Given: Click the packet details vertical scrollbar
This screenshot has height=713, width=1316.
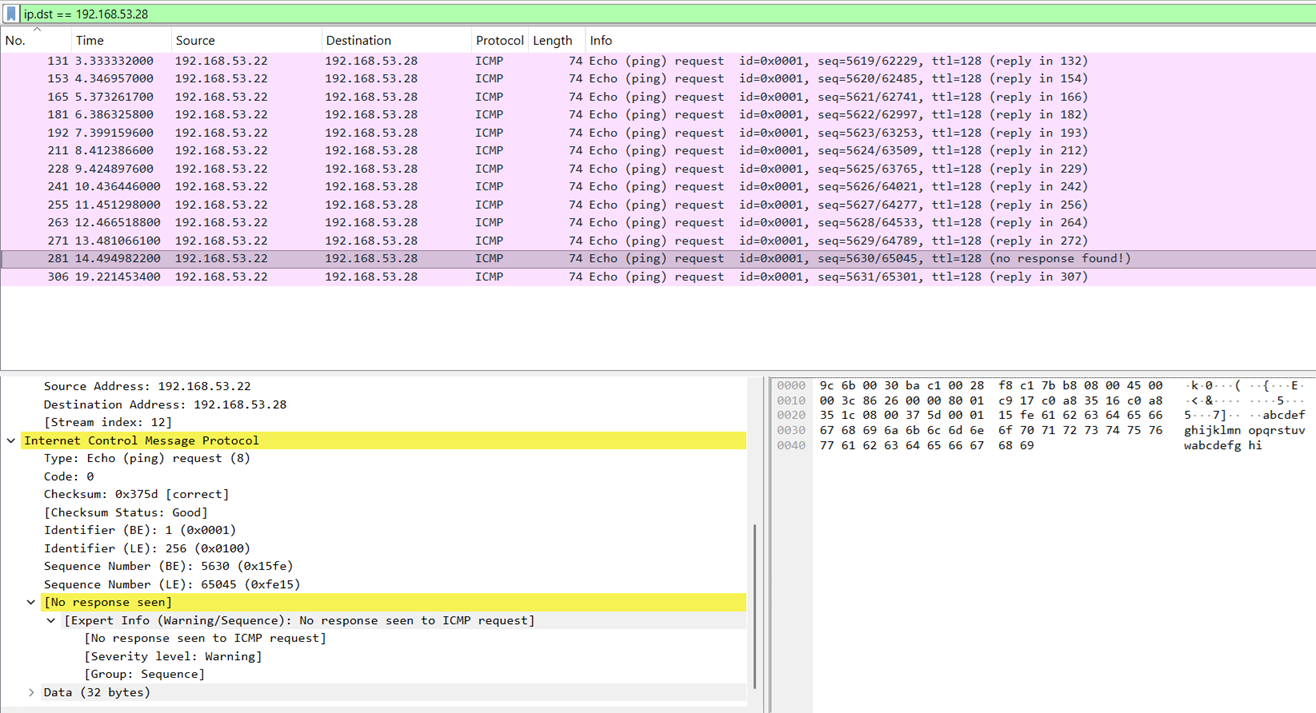Looking at the screenshot, I should (x=753, y=606).
